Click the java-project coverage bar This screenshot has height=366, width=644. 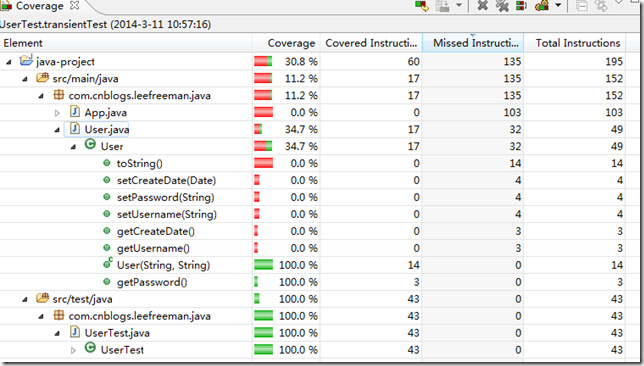[x=263, y=62]
